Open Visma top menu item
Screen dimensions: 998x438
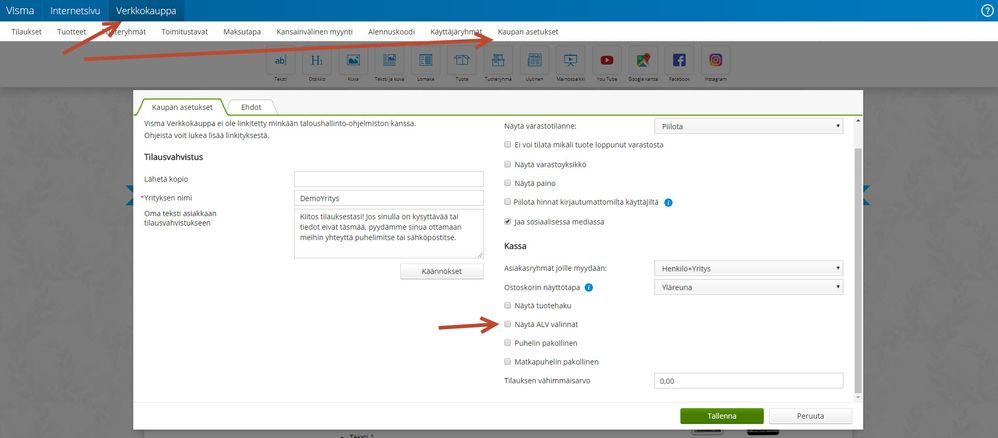pos(20,10)
